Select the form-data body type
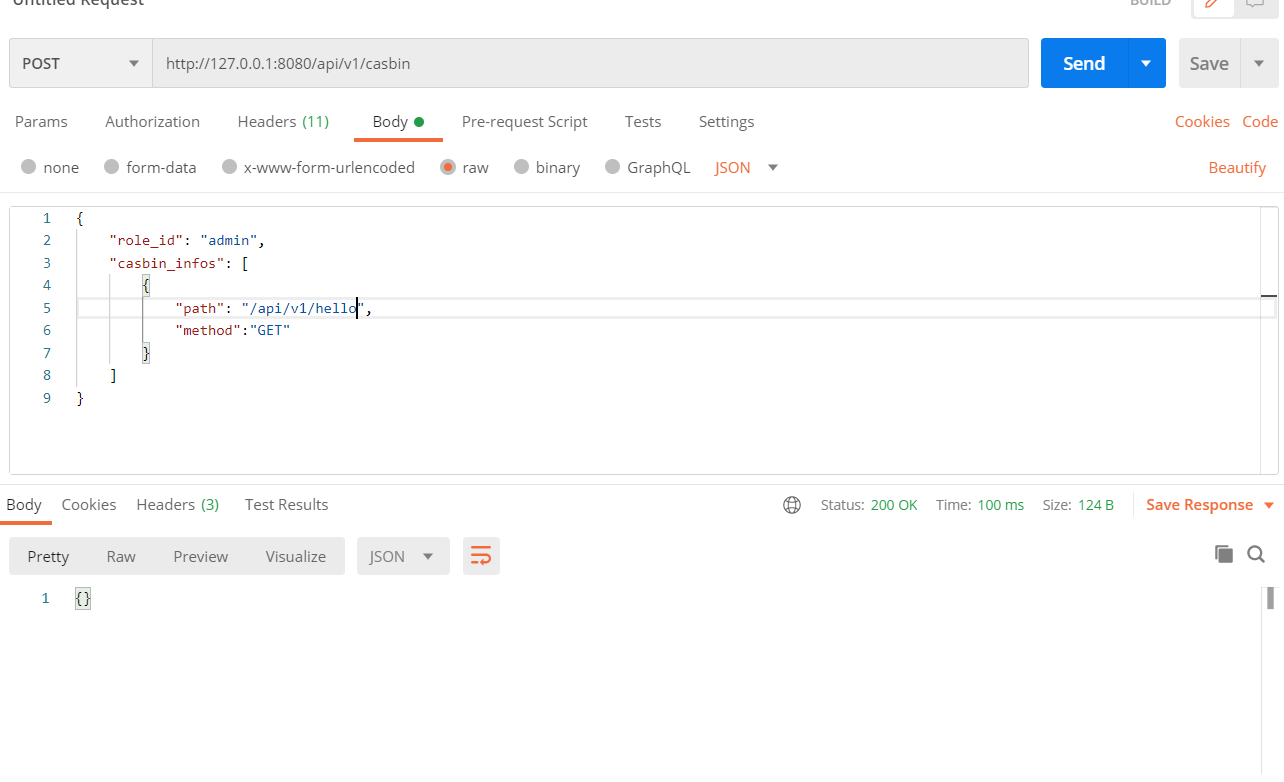The height and width of the screenshot is (782, 1284). pyautogui.click(x=150, y=167)
